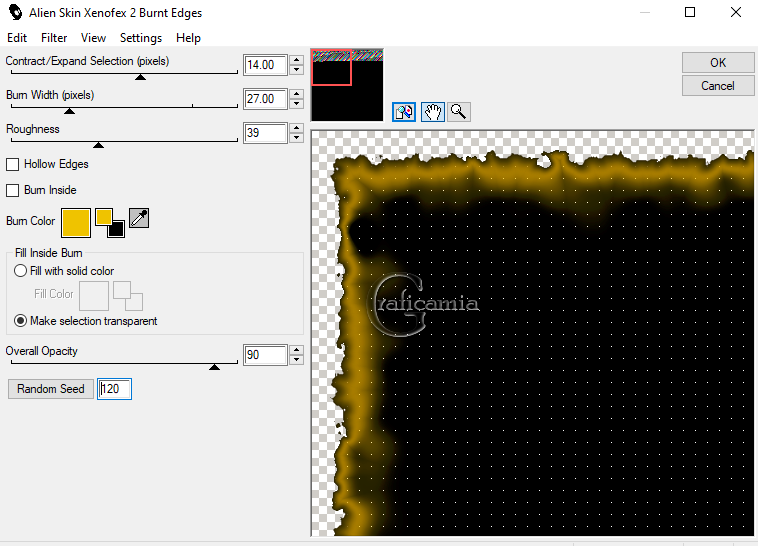Decrease Overall Opacity with down arrow

296,360
